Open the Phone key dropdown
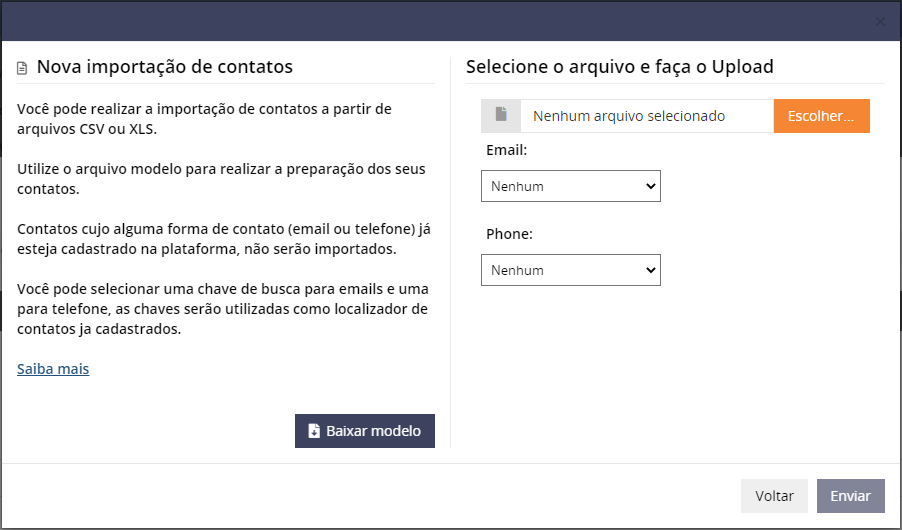 (x=571, y=270)
